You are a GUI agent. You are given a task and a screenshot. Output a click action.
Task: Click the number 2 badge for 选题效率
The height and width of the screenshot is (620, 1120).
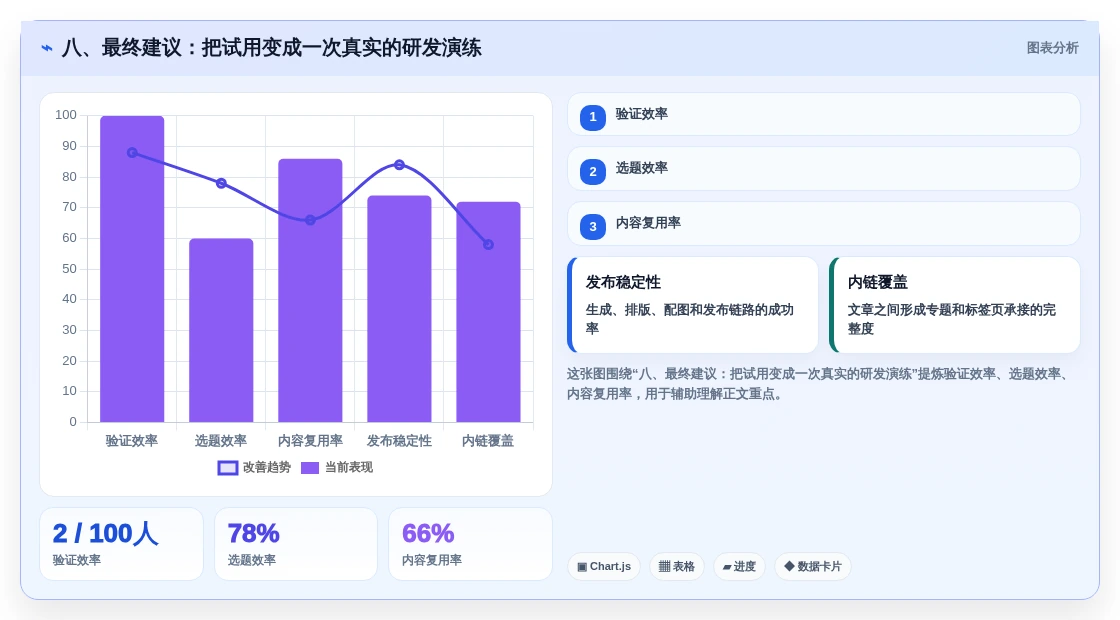(593, 171)
